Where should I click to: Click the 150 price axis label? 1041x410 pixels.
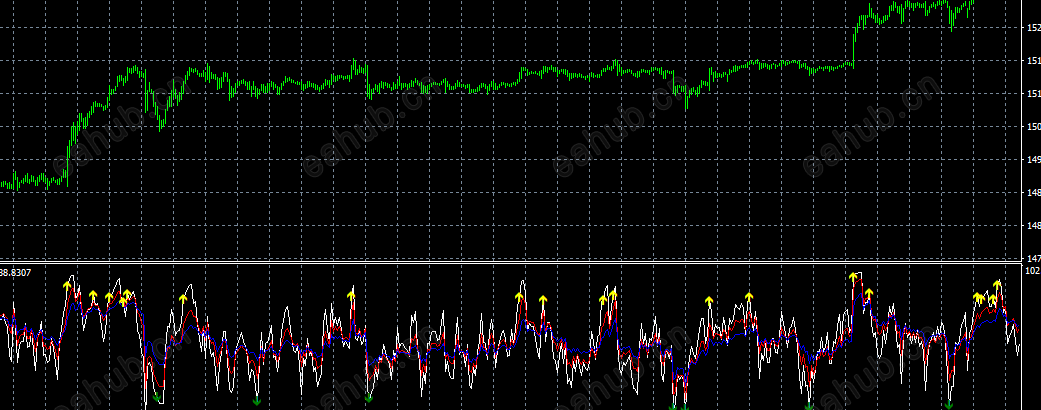[1034, 127]
